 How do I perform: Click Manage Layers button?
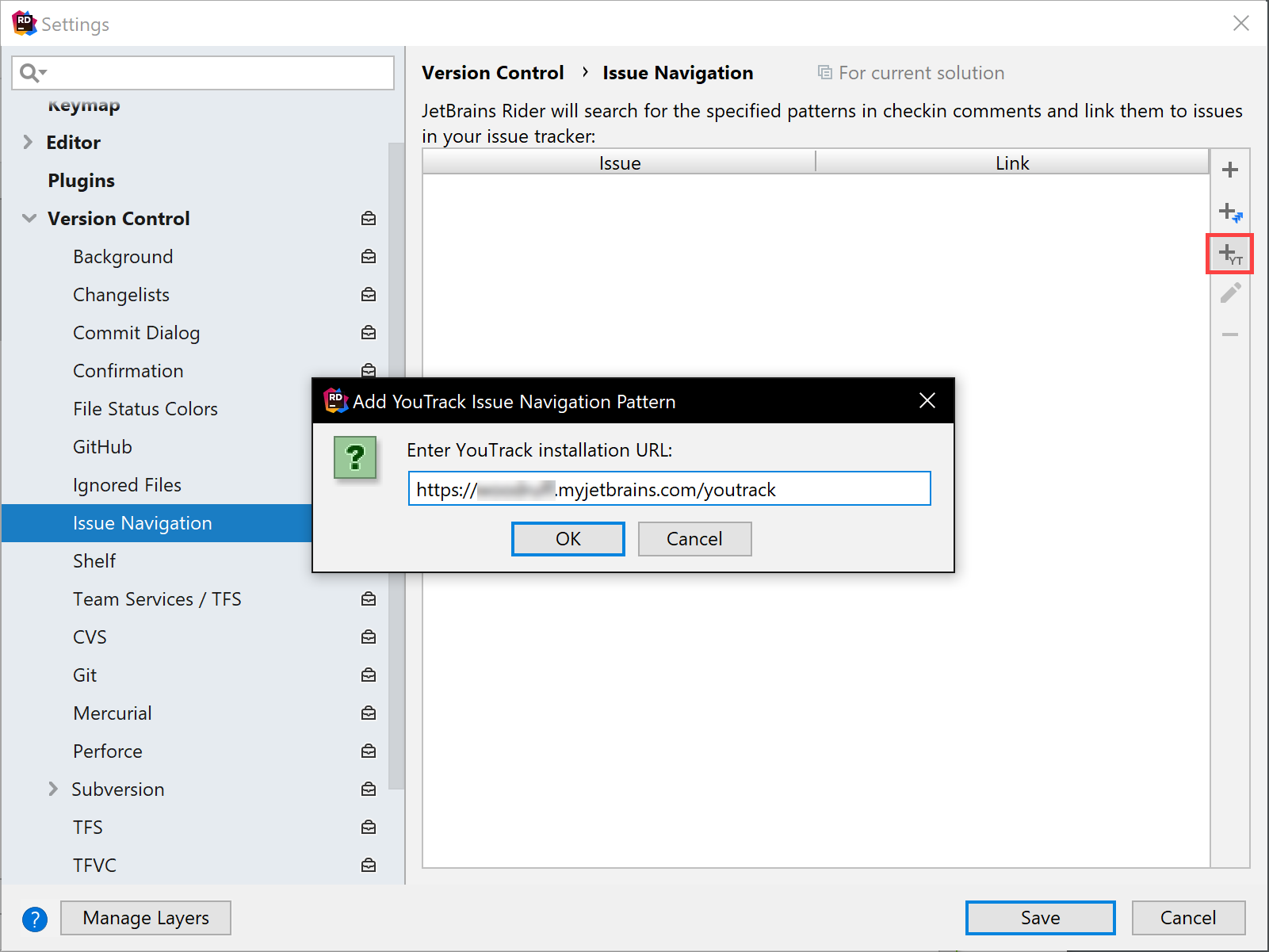(x=146, y=918)
